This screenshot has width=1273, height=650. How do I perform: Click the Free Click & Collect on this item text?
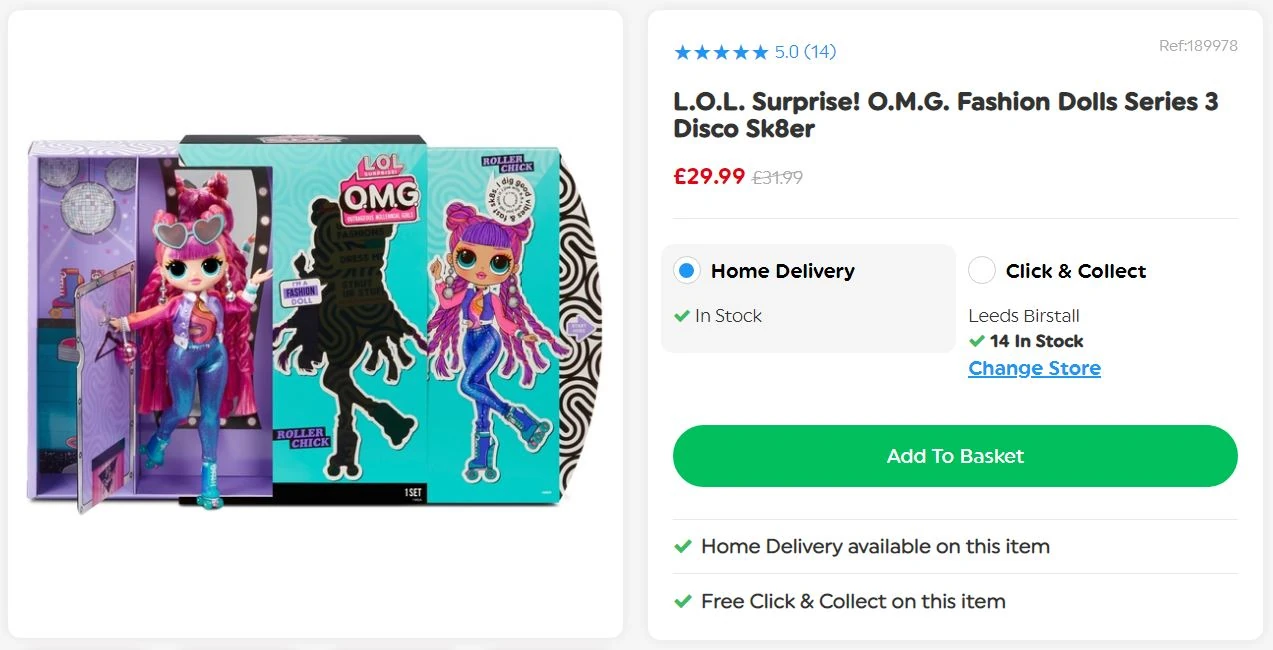(853, 601)
